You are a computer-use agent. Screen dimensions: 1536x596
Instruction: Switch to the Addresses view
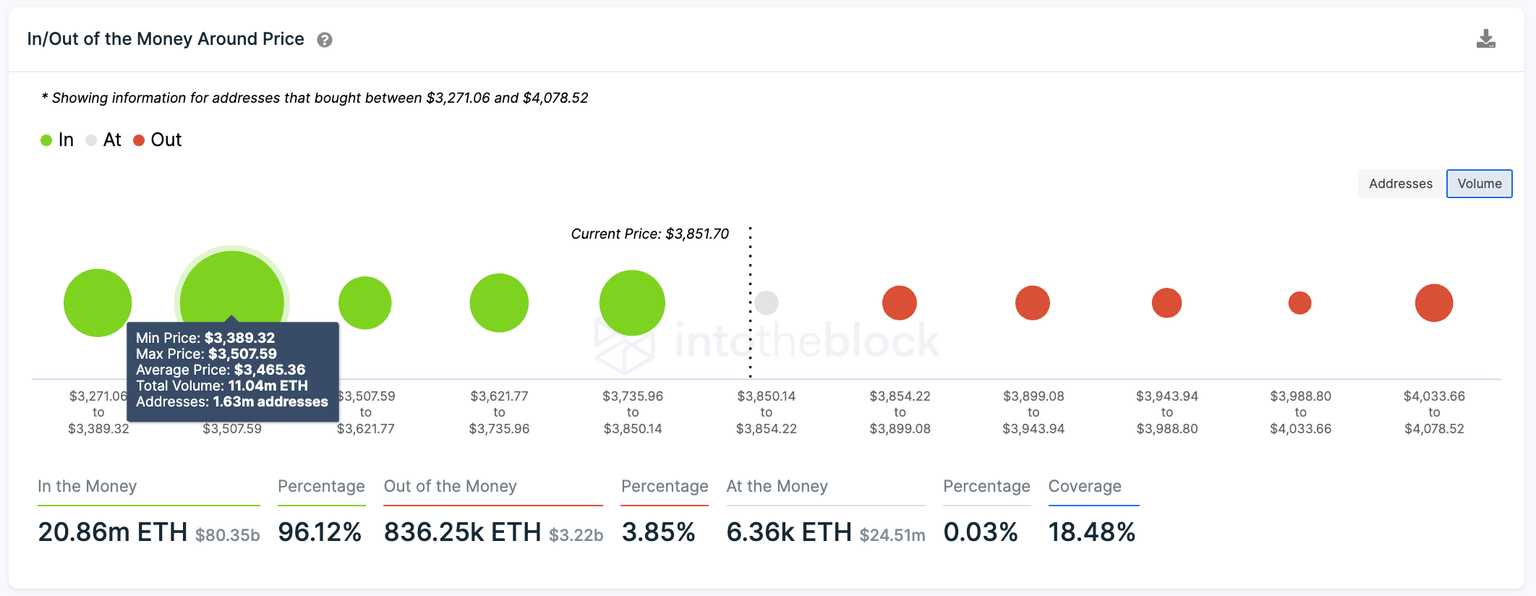(x=1400, y=183)
